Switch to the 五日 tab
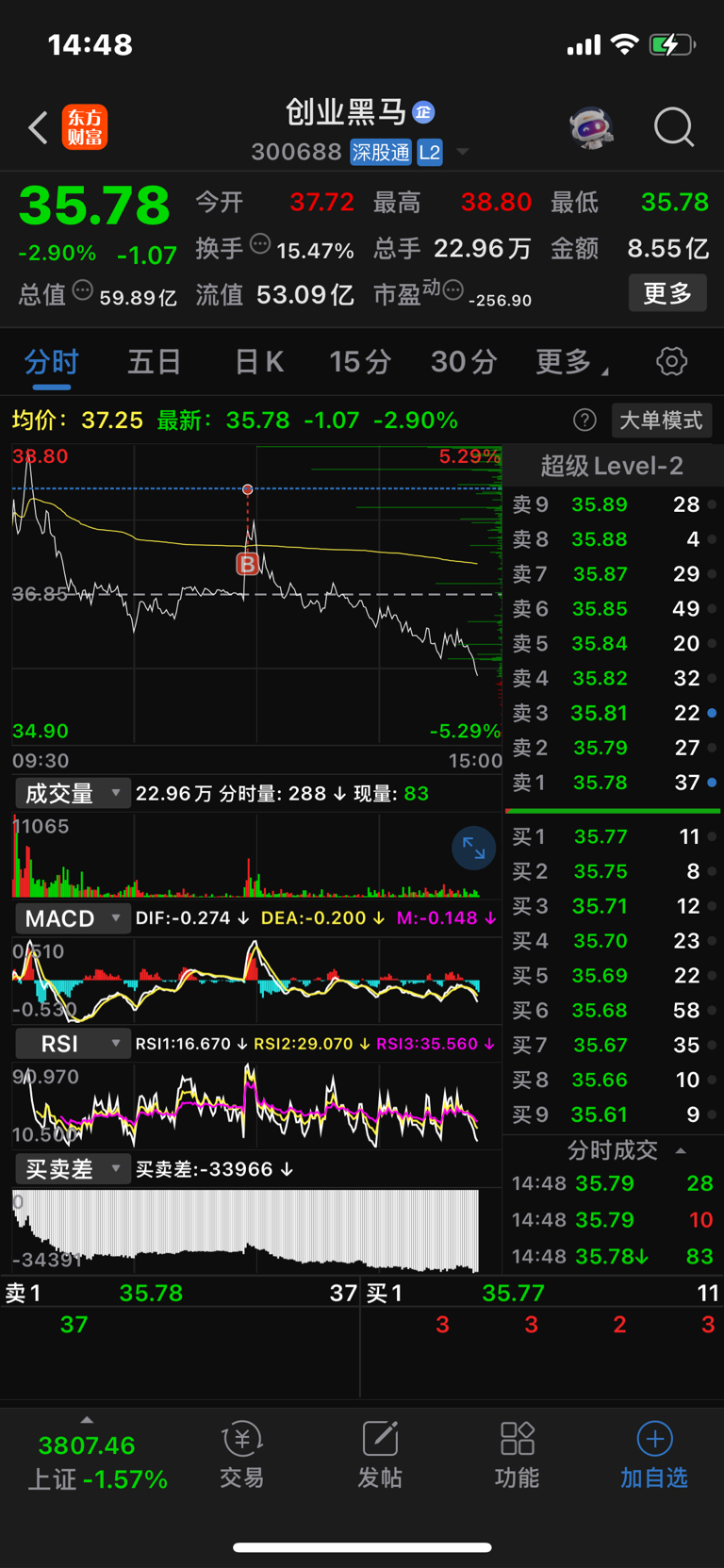724x1568 pixels. tap(155, 362)
